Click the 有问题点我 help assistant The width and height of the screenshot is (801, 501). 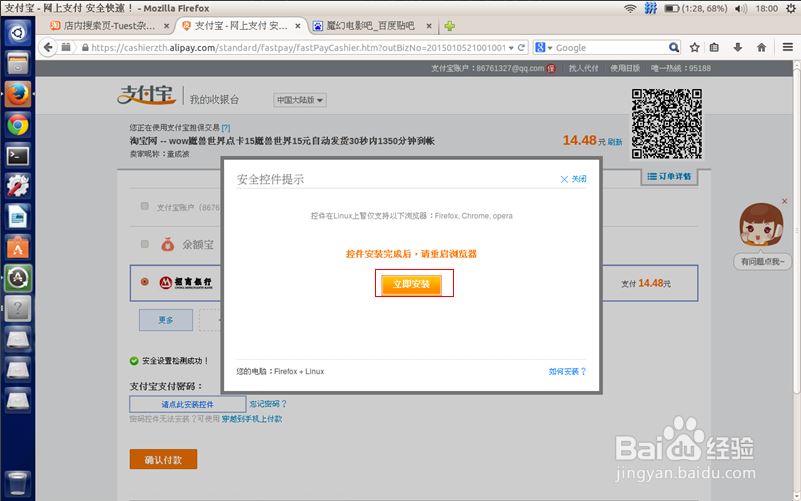click(762, 261)
